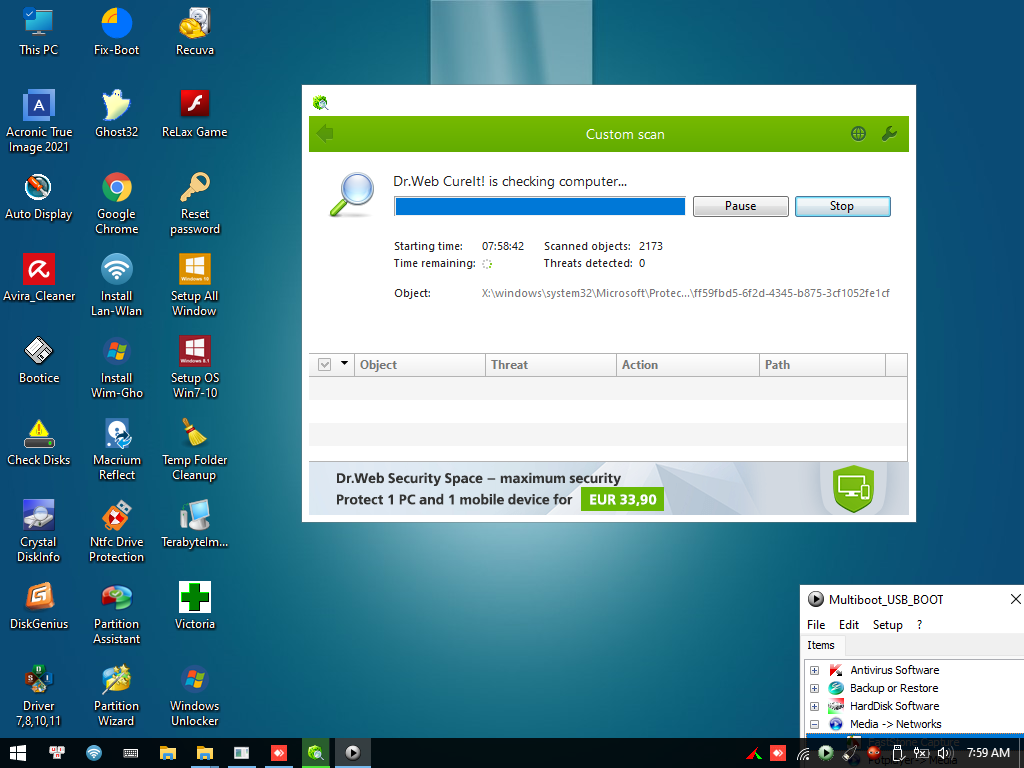The width and height of the screenshot is (1024, 768).
Task: Open File menu in Multiboot_USB_BOOT
Action: (816, 625)
